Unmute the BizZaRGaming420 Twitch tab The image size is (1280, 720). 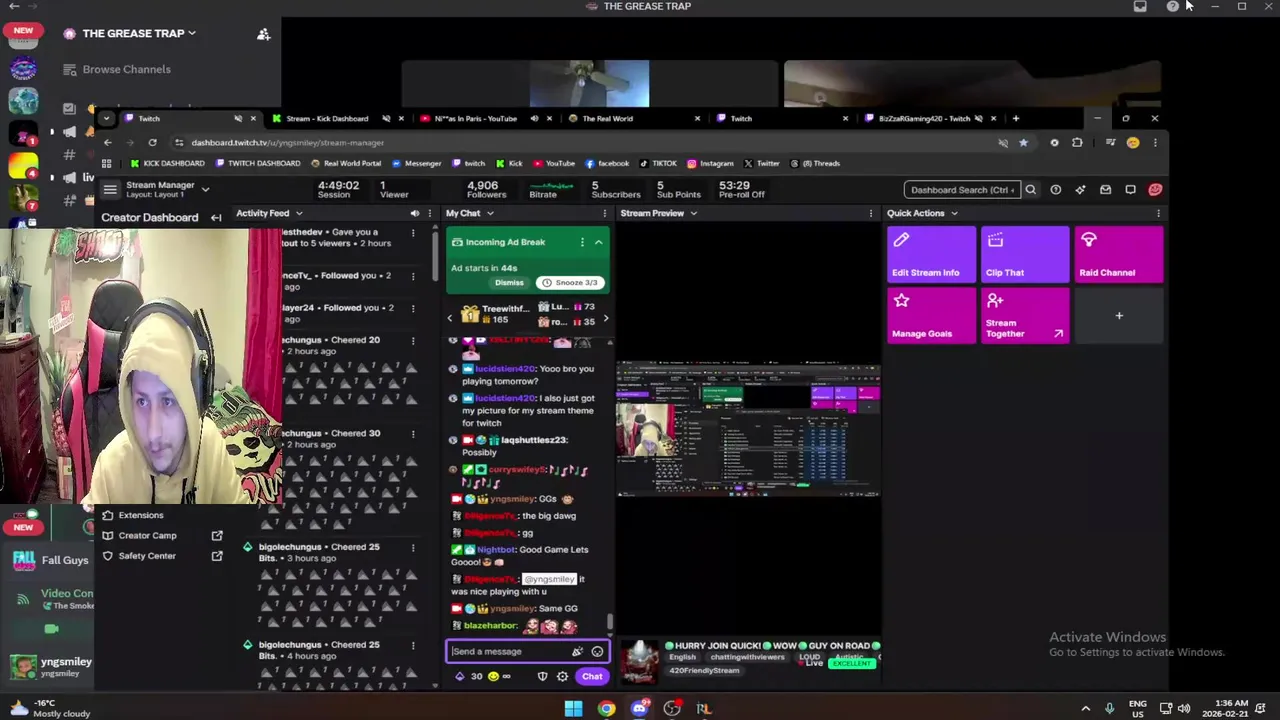(x=978, y=118)
